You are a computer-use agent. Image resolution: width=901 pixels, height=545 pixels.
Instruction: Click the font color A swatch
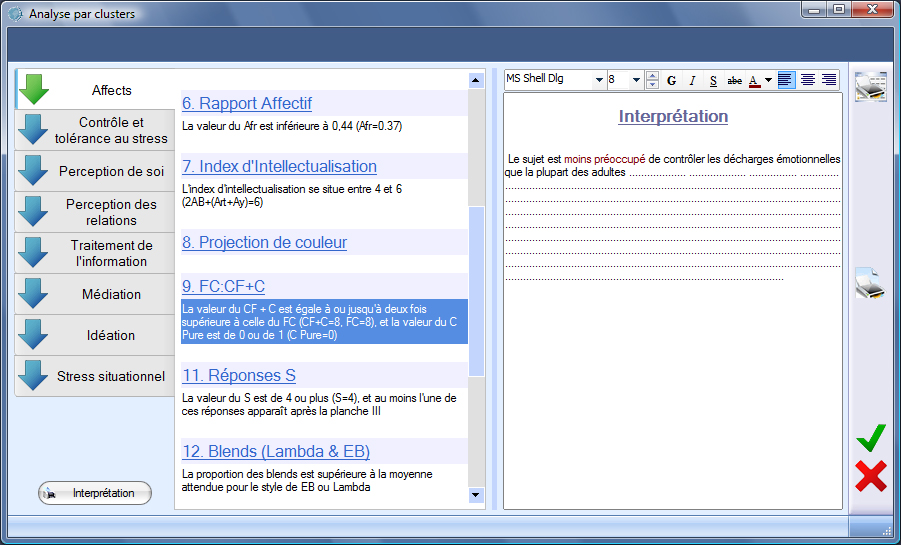point(754,80)
